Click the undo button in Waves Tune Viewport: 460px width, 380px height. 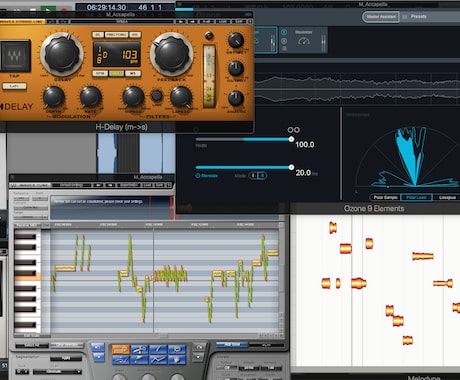coord(97,347)
